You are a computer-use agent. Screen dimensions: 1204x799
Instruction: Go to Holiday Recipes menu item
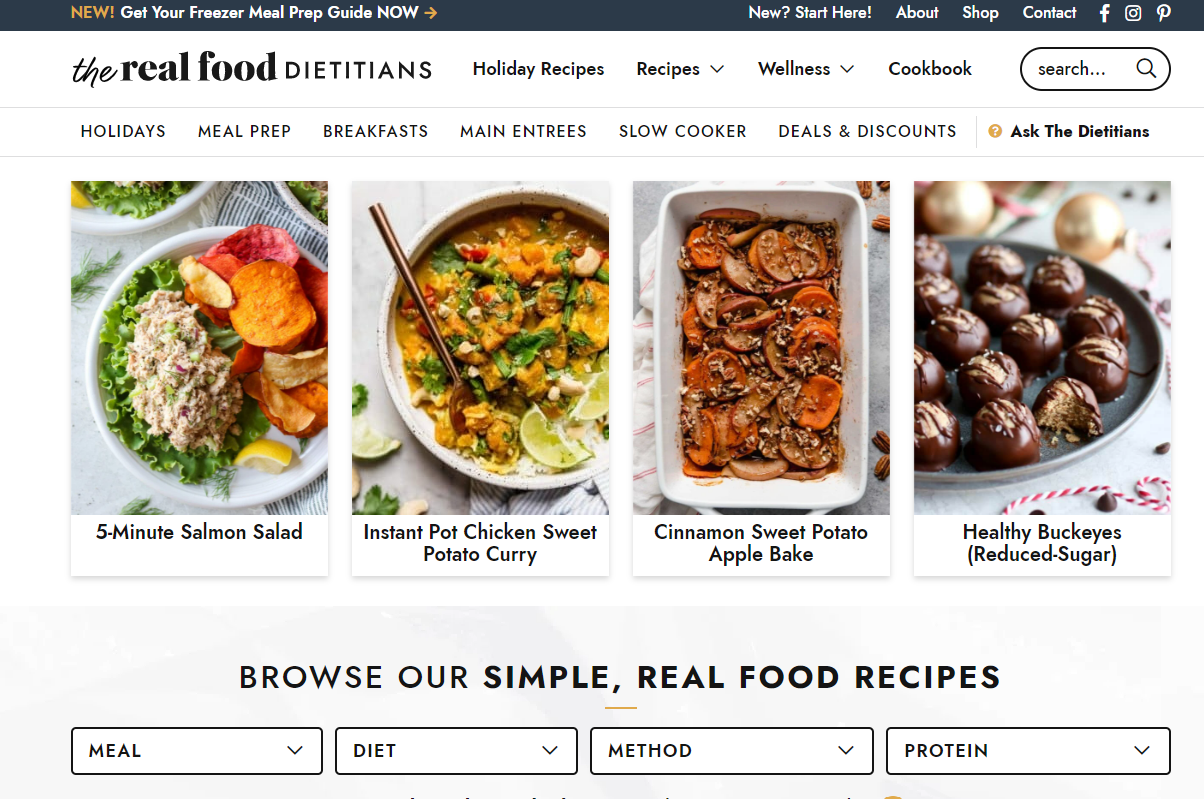coord(538,69)
